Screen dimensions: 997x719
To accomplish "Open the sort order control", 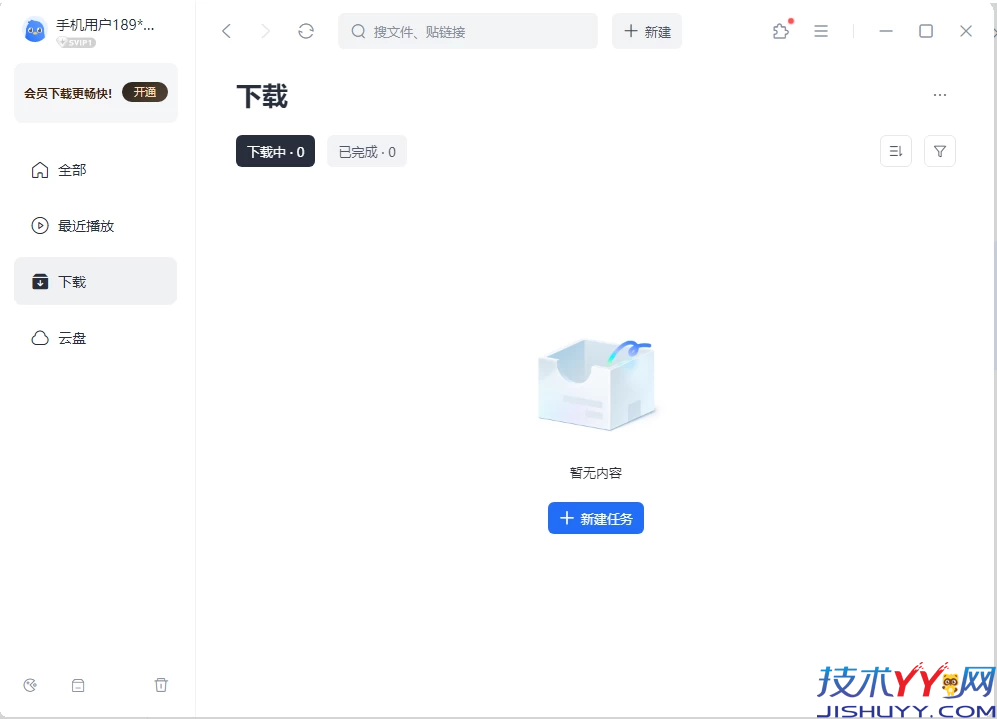I will coord(895,151).
